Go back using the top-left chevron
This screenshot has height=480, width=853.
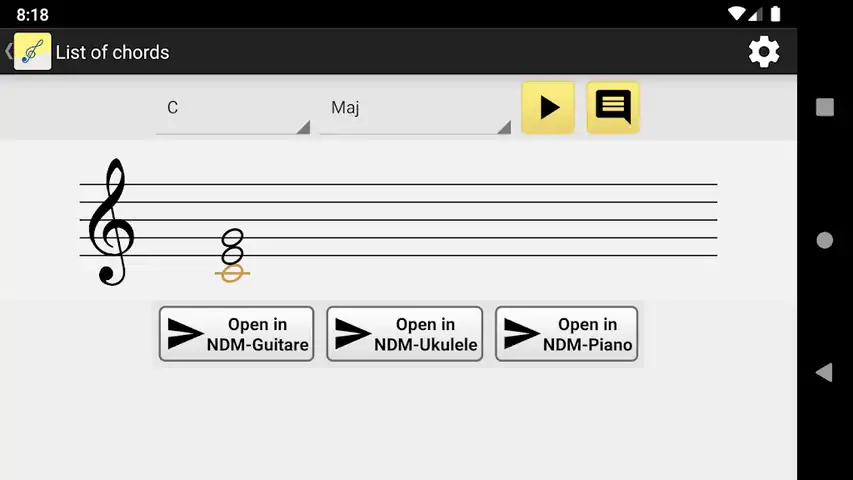click(x=8, y=52)
